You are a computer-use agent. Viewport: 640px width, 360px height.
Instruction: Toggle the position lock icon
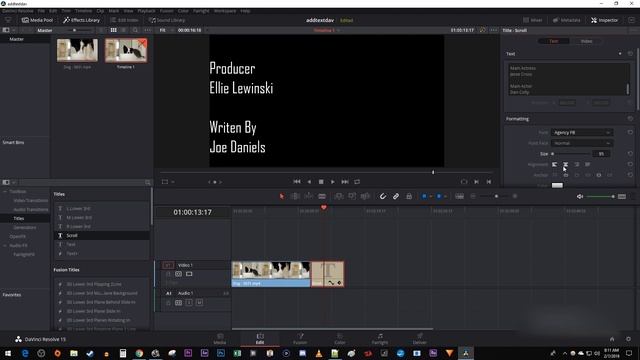coord(409,196)
